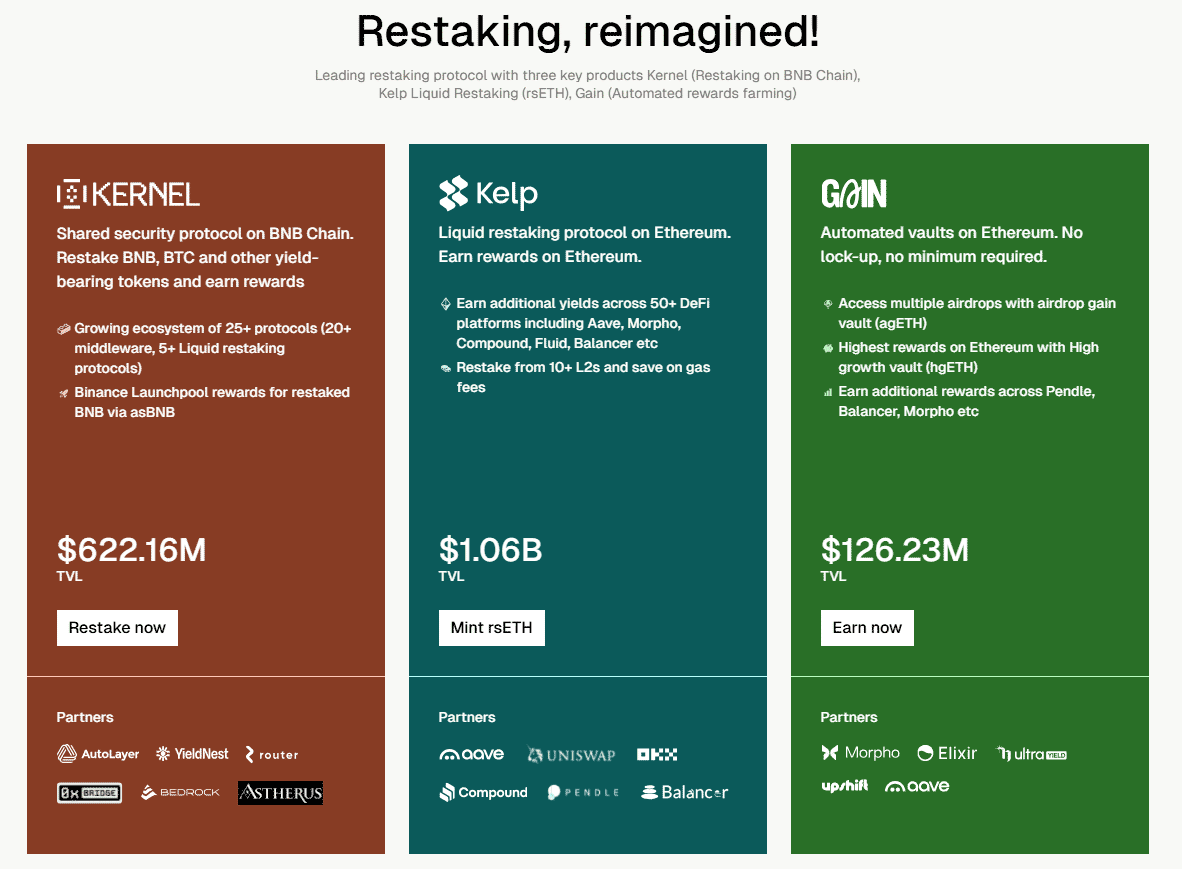Click the Compound partner logo
Viewport: 1182px width, 869px height.
click(x=483, y=793)
